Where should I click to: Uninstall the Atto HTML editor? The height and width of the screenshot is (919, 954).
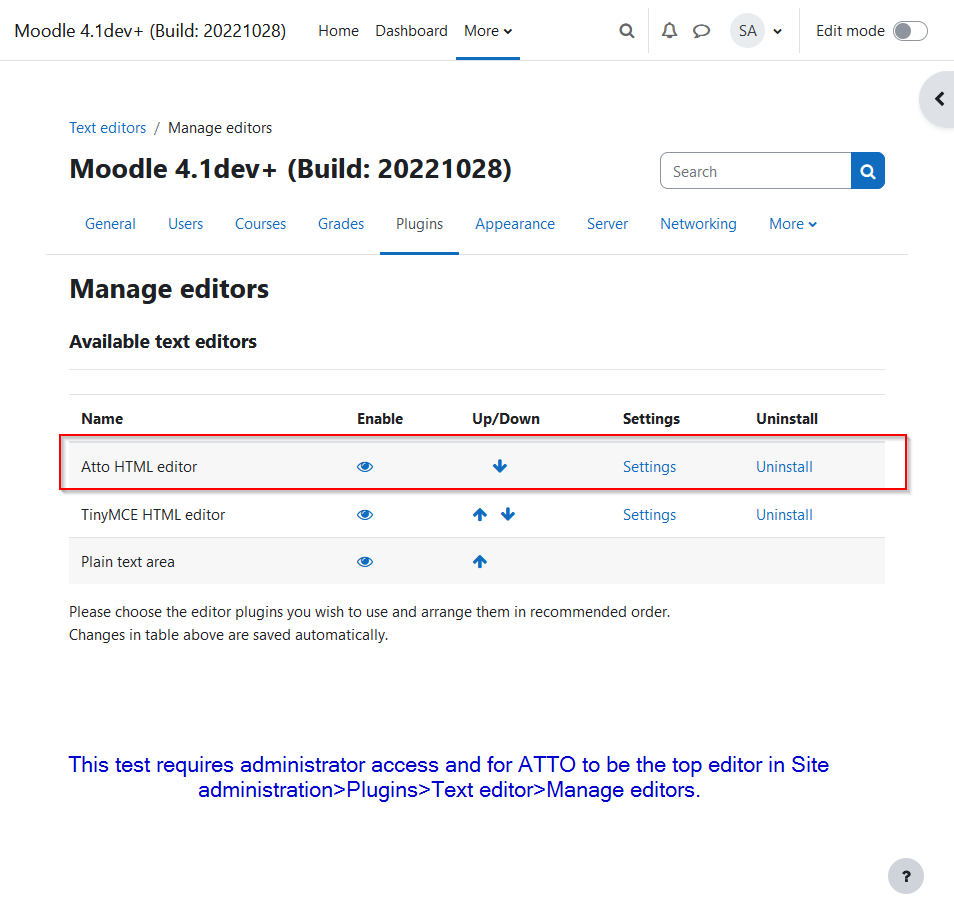tap(784, 467)
